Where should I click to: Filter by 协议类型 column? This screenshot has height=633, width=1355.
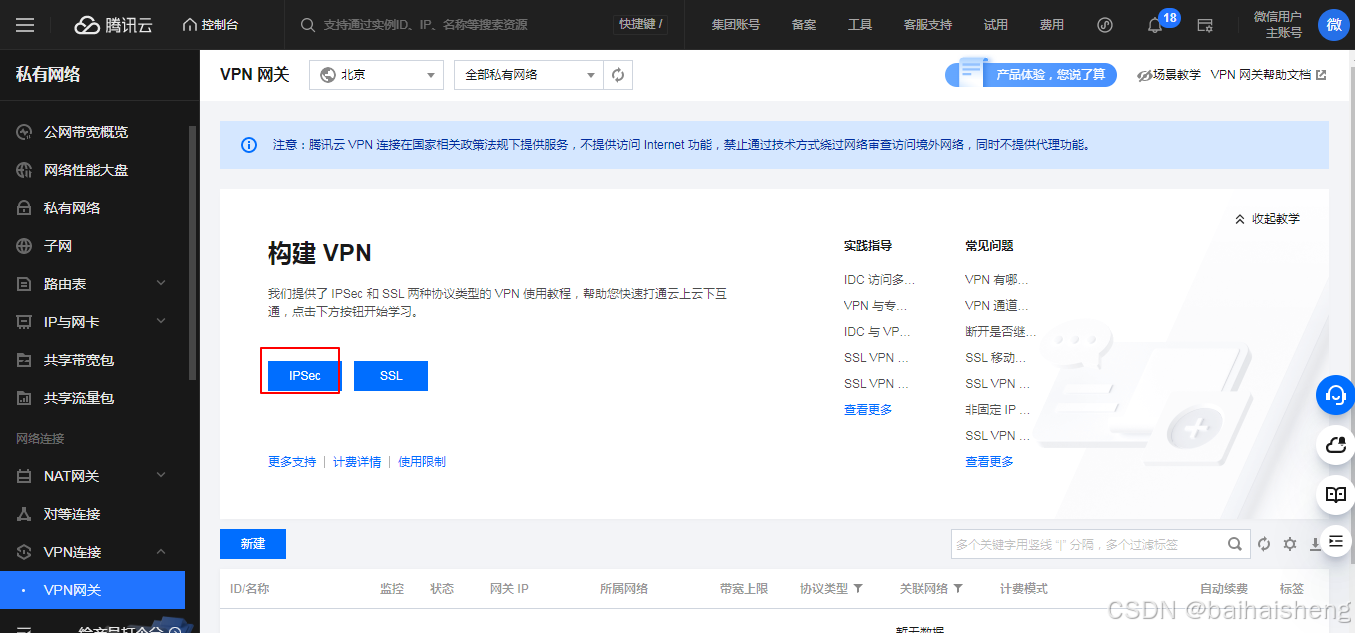pos(858,589)
